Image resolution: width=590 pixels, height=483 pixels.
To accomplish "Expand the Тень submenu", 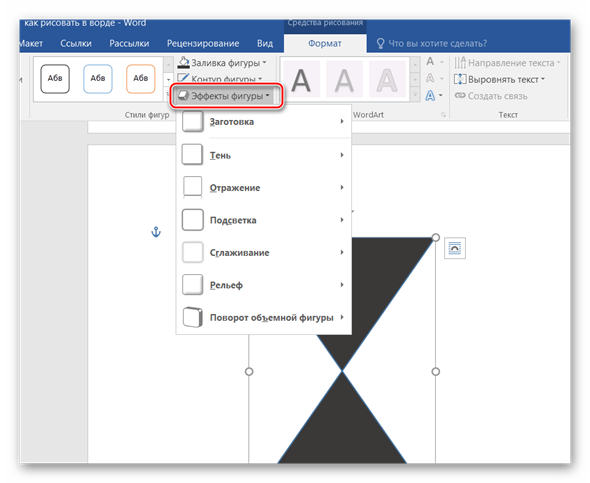I will click(x=263, y=155).
